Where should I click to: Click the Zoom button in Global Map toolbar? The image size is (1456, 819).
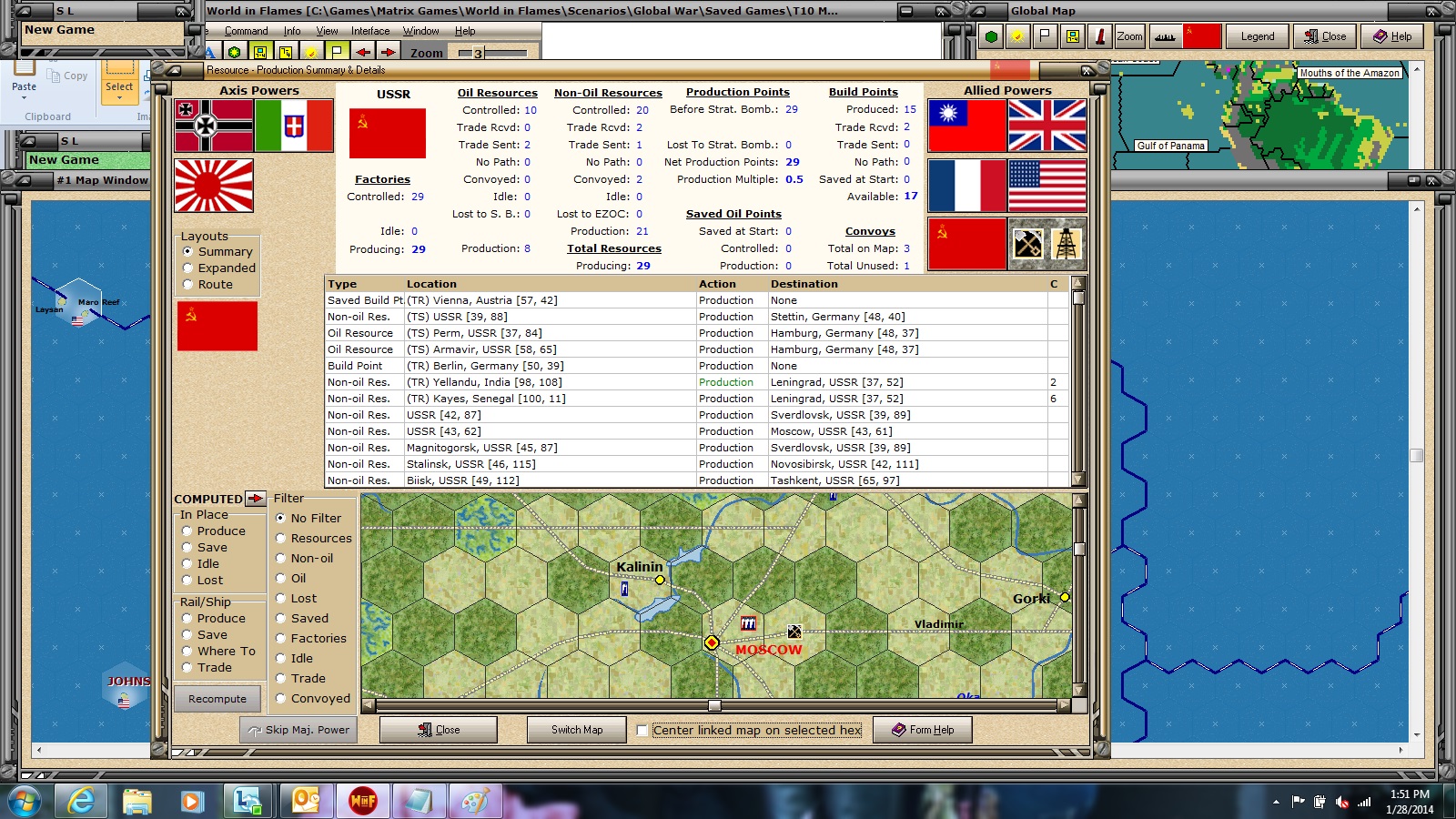tap(1129, 36)
